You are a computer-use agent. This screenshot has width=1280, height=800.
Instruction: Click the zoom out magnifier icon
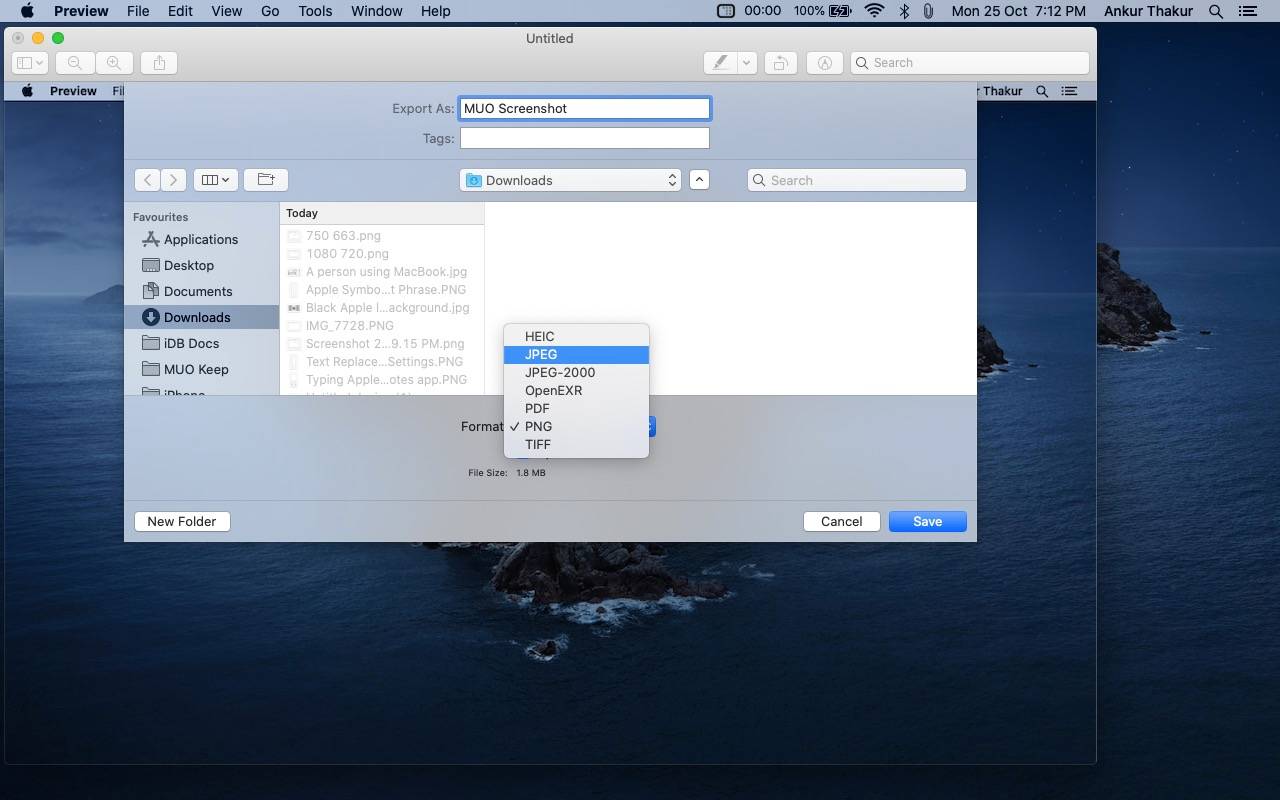pos(75,62)
